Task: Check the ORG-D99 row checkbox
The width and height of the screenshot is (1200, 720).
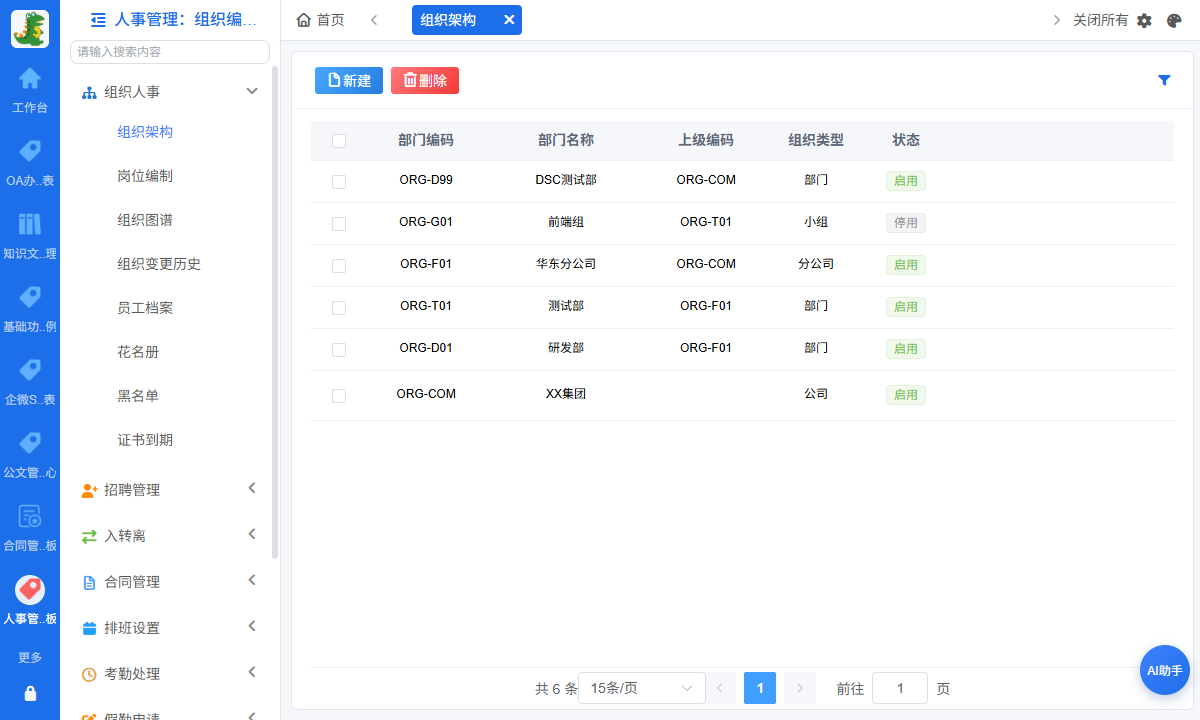Action: click(339, 182)
